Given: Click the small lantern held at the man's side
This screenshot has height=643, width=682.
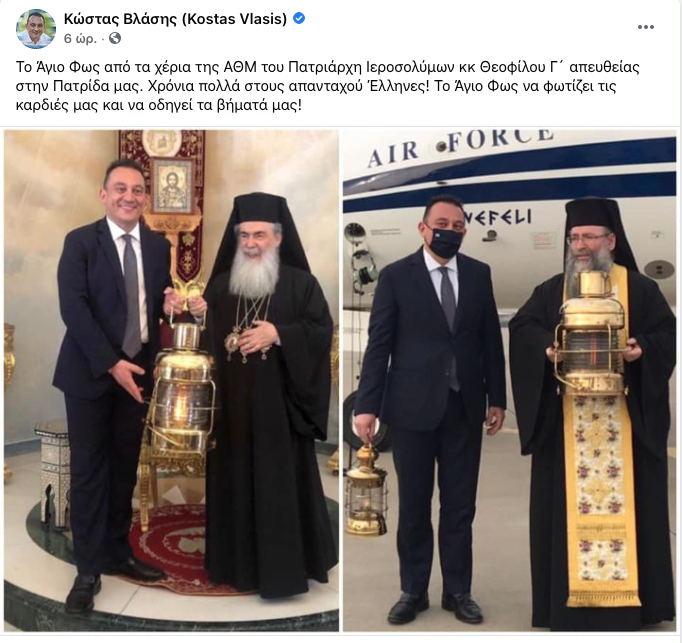Looking at the screenshot, I should pyautogui.click(x=366, y=489).
